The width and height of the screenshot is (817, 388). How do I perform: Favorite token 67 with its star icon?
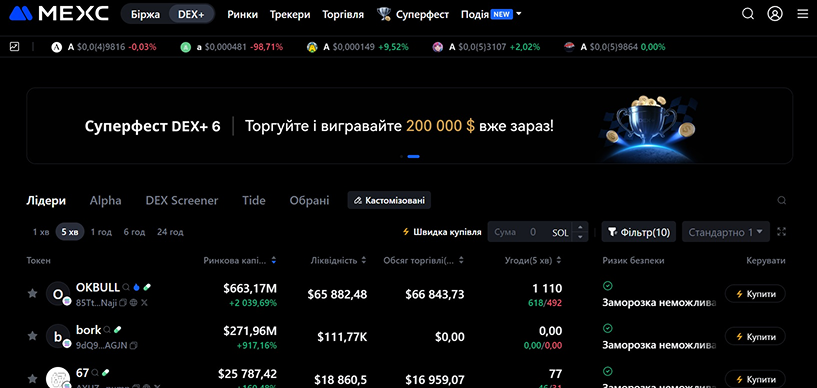(x=32, y=378)
